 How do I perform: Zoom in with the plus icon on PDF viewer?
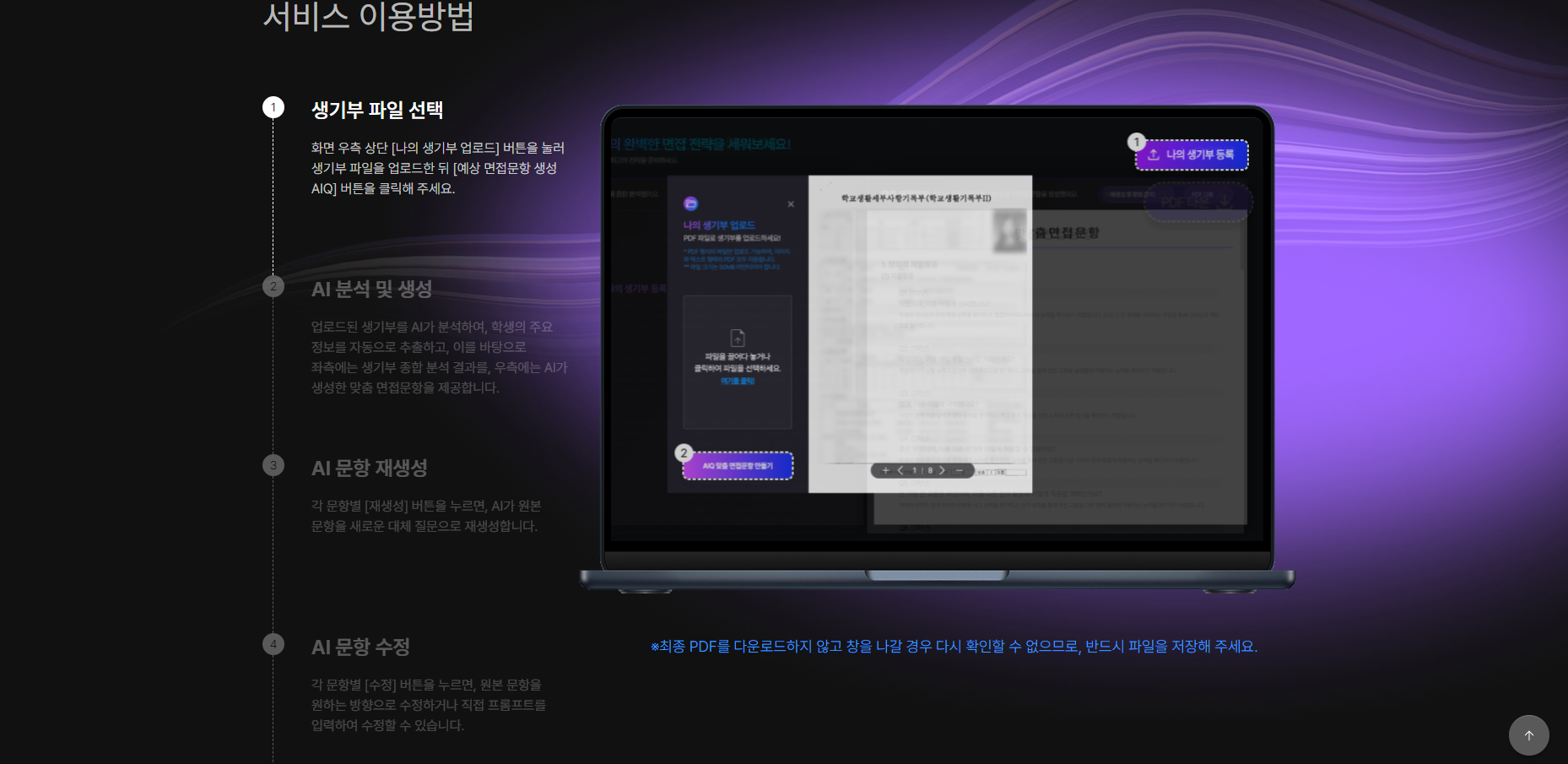click(885, 470)
